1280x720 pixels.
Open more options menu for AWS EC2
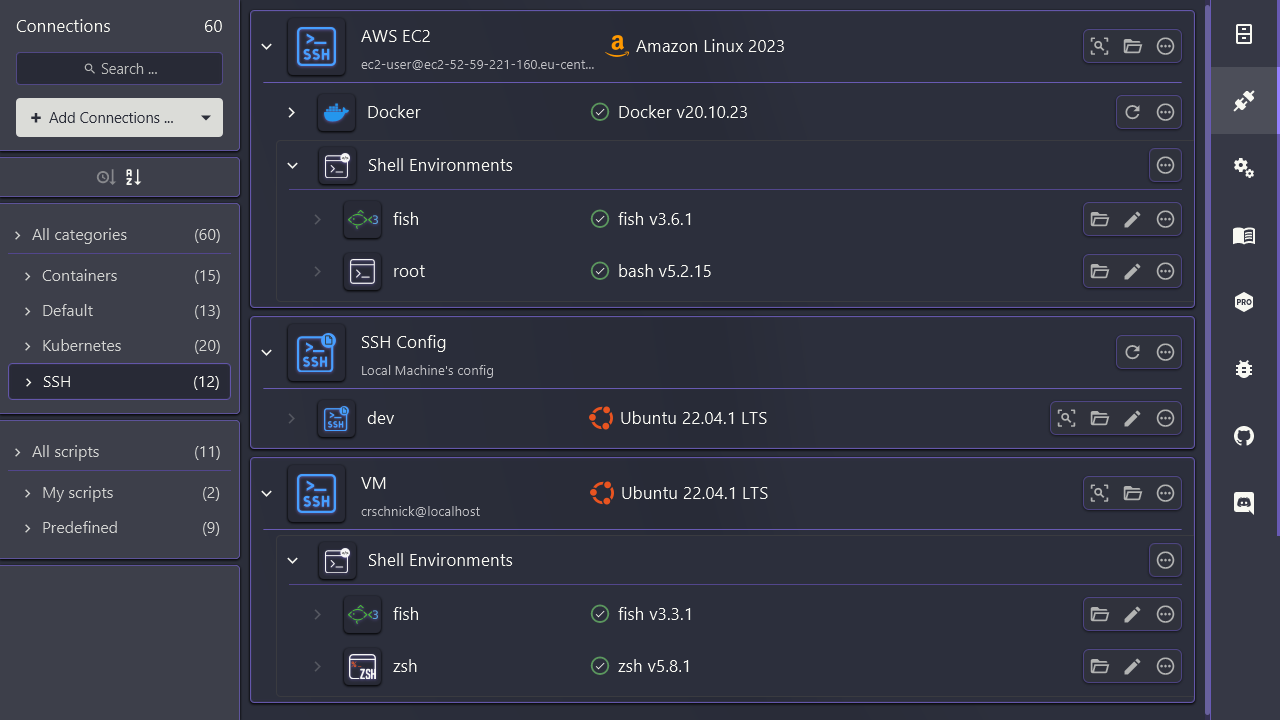pos(1165,46)
